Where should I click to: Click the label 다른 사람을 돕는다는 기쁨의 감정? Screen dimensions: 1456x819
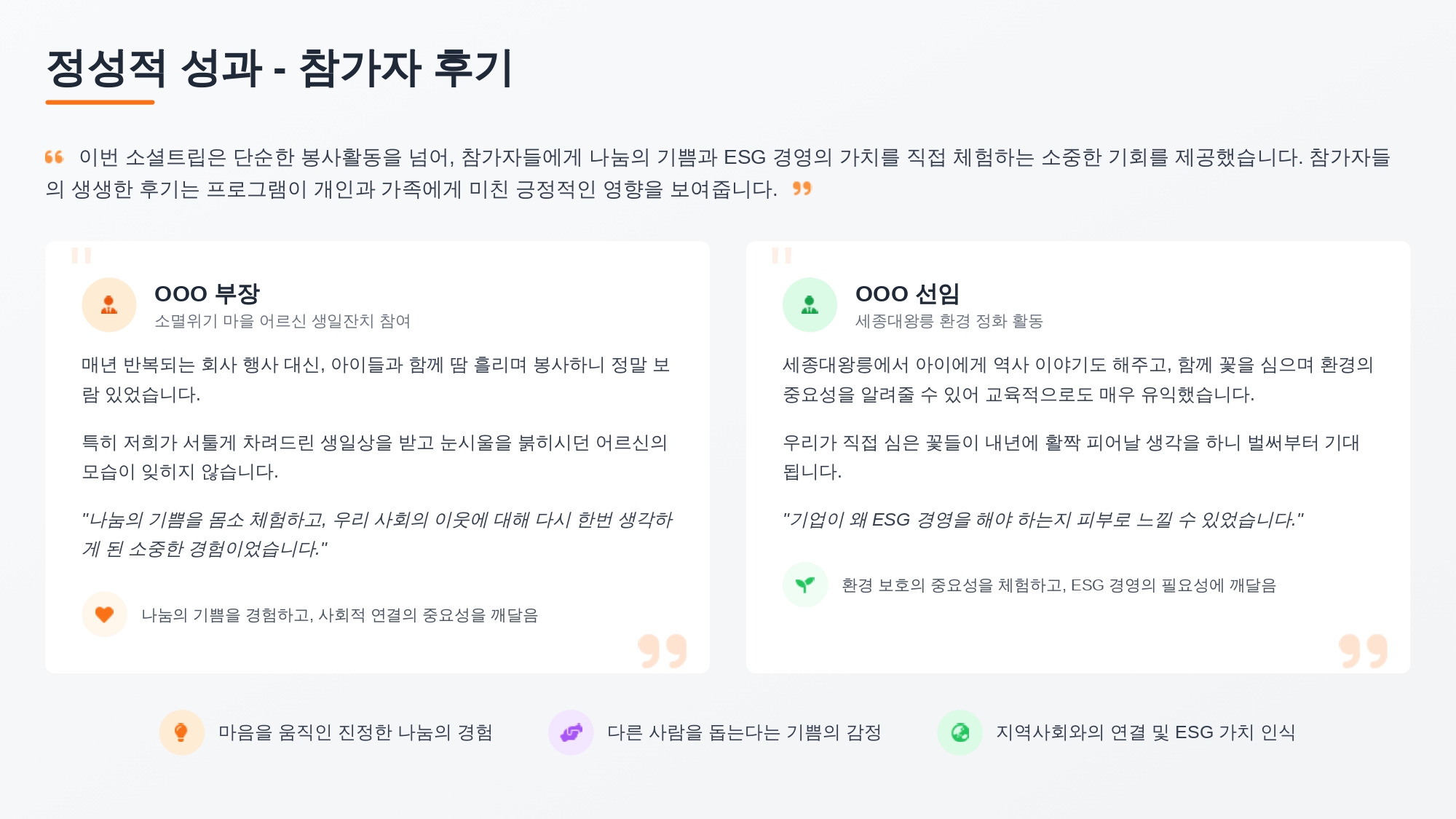744,732
